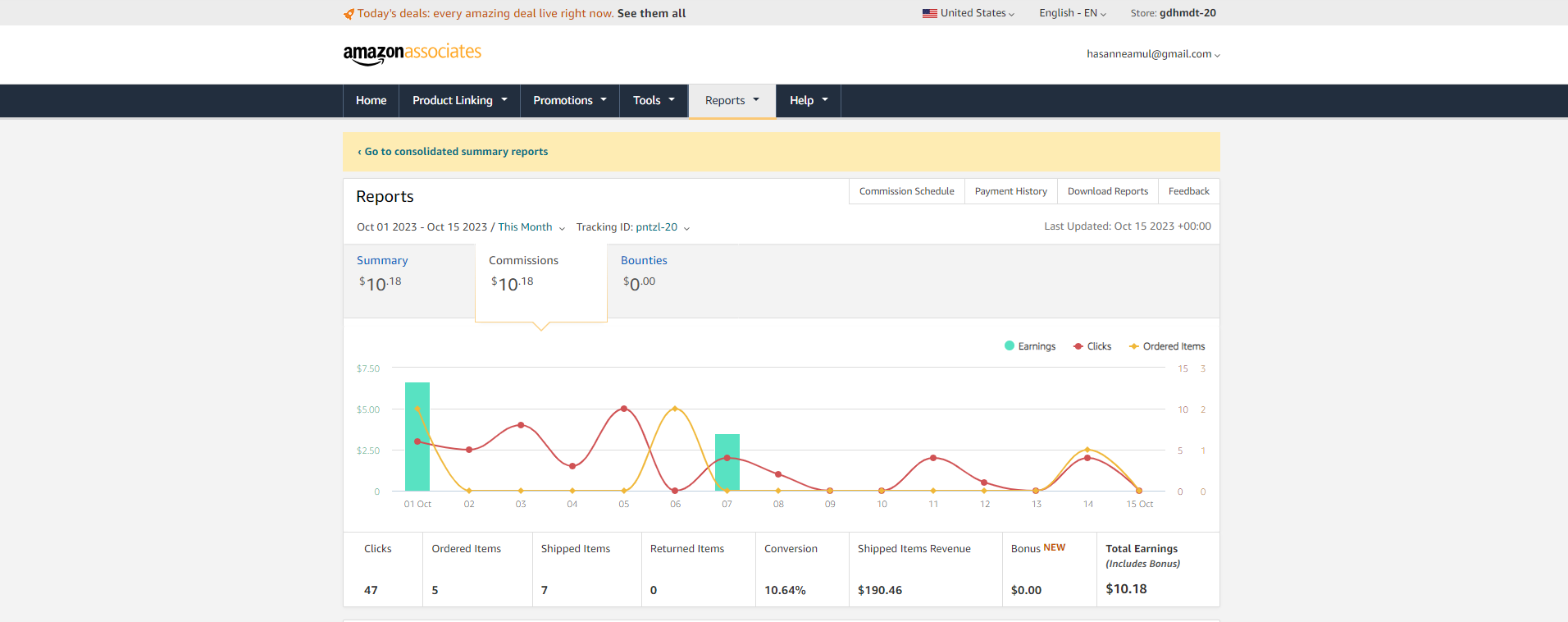Click the Total Earnings $10.18 value
This screenshot has width=1568, height=622.
1126,589
